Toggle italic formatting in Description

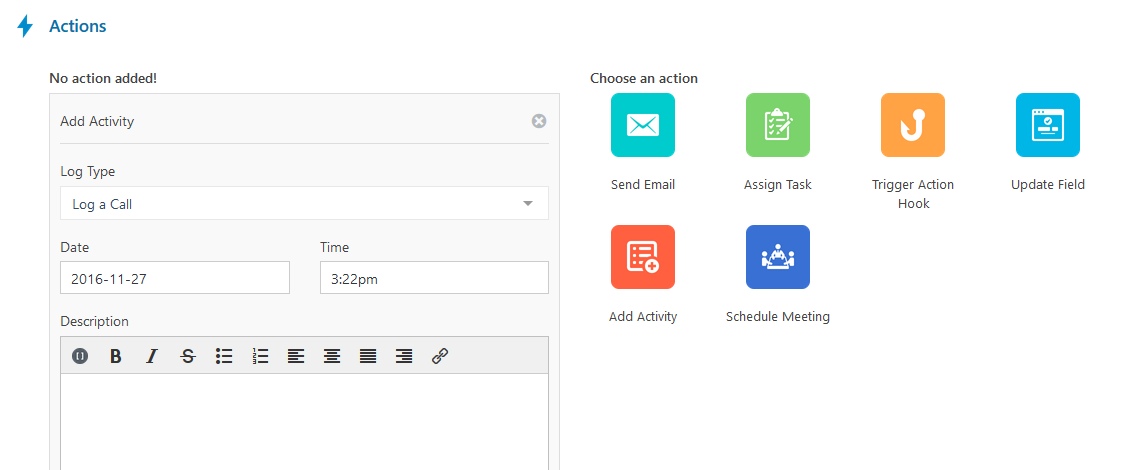pyautogui.click(x=151, y=356)
